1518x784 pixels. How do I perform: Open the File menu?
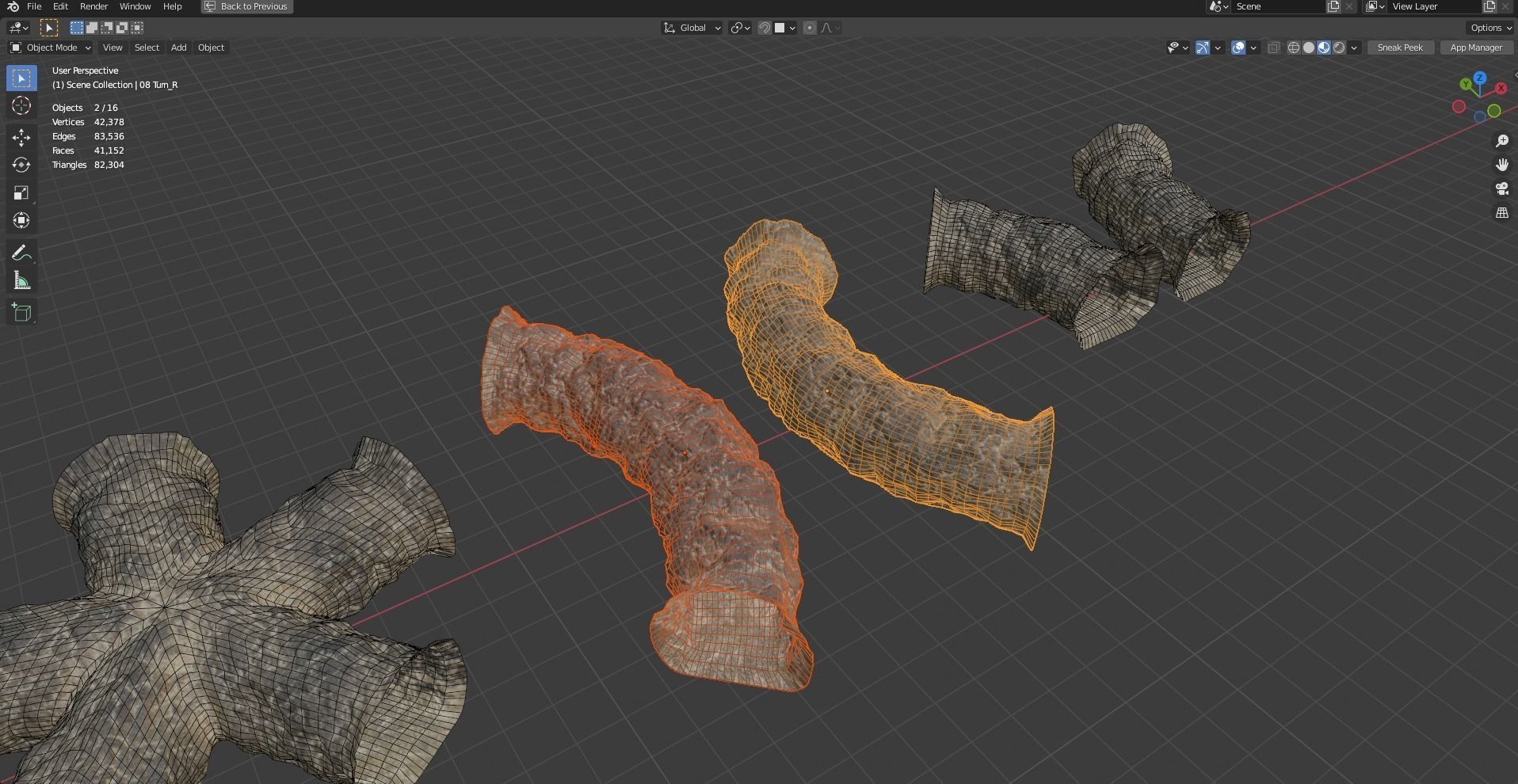pyautogui.click(x=34, y=6)
